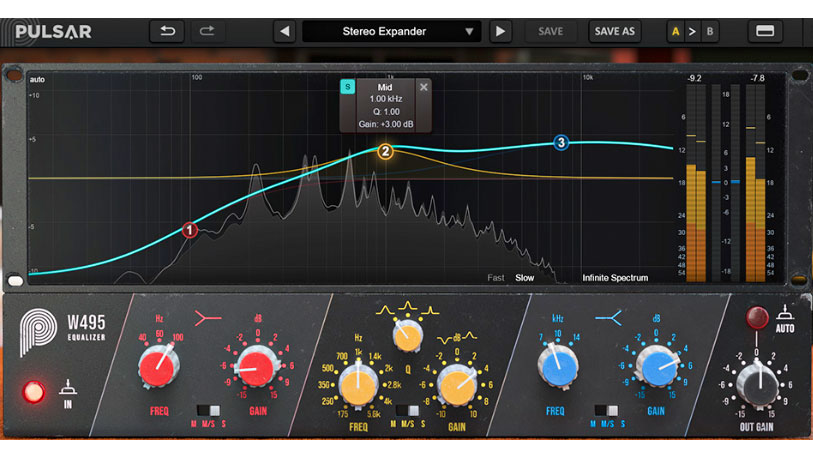Click the SAVE AS button
This screenshot has height=458, width=813.
pyautogui.click(x=614, y=32)
